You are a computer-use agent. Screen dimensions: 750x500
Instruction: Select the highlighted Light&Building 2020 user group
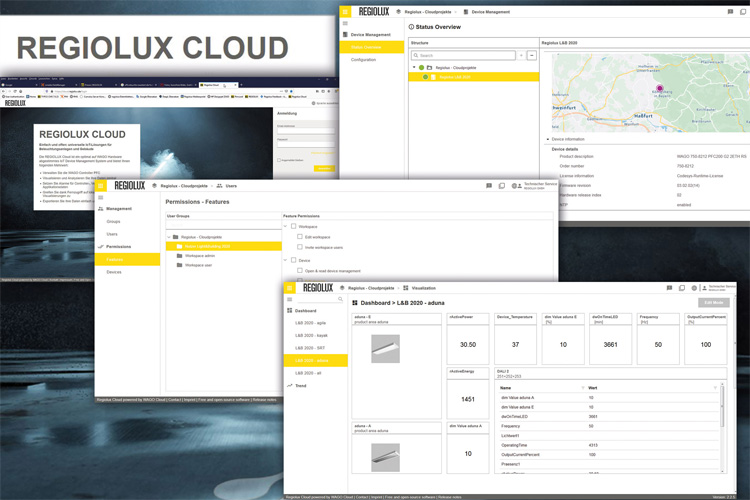click(x=223, y=246)
